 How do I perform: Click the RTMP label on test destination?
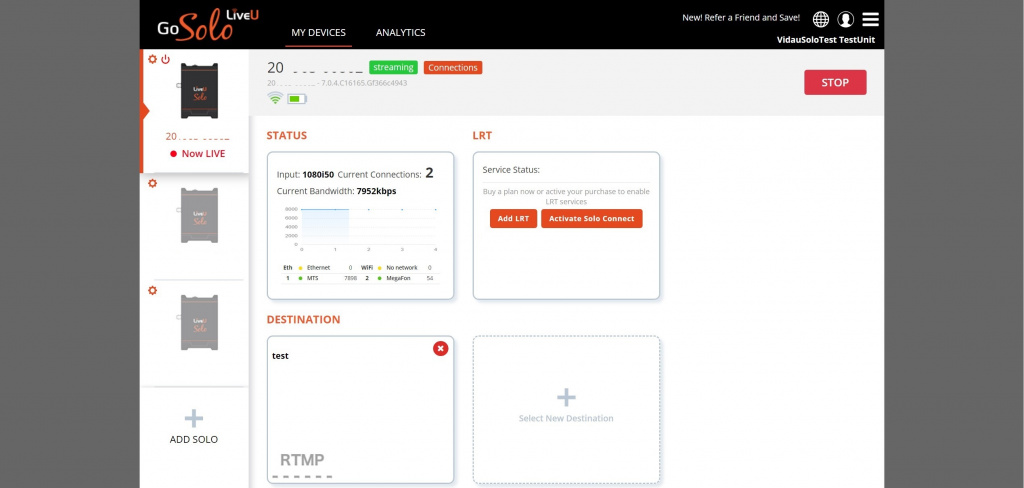(x=302, y=460)
